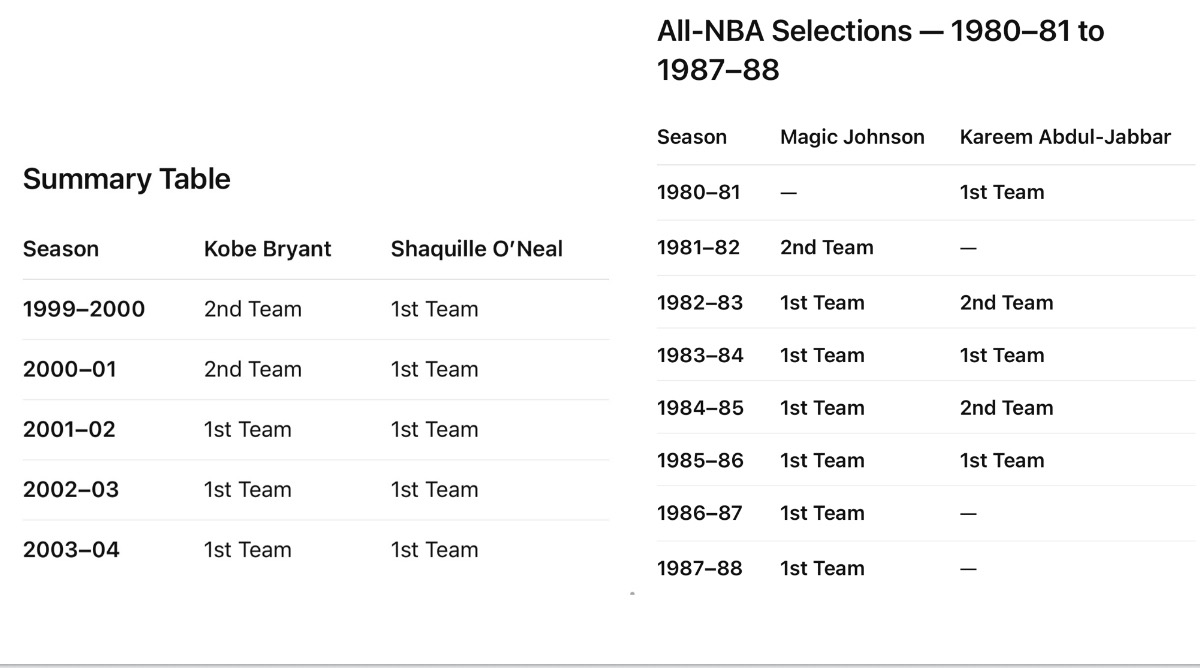Click the 1986–87 season row label
This screenshot has height=668, width=1200.
(699, 513)
